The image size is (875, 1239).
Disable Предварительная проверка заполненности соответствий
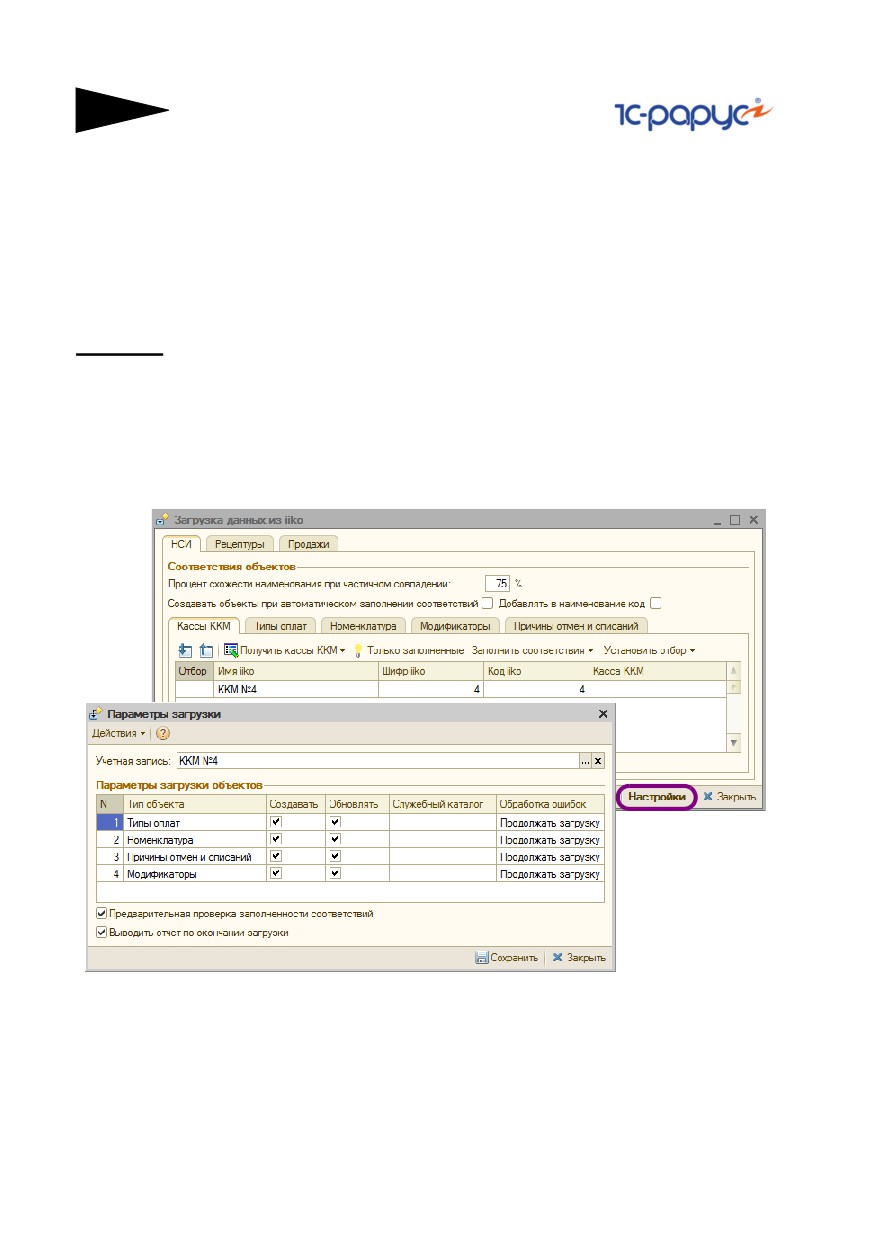point(101,913)
